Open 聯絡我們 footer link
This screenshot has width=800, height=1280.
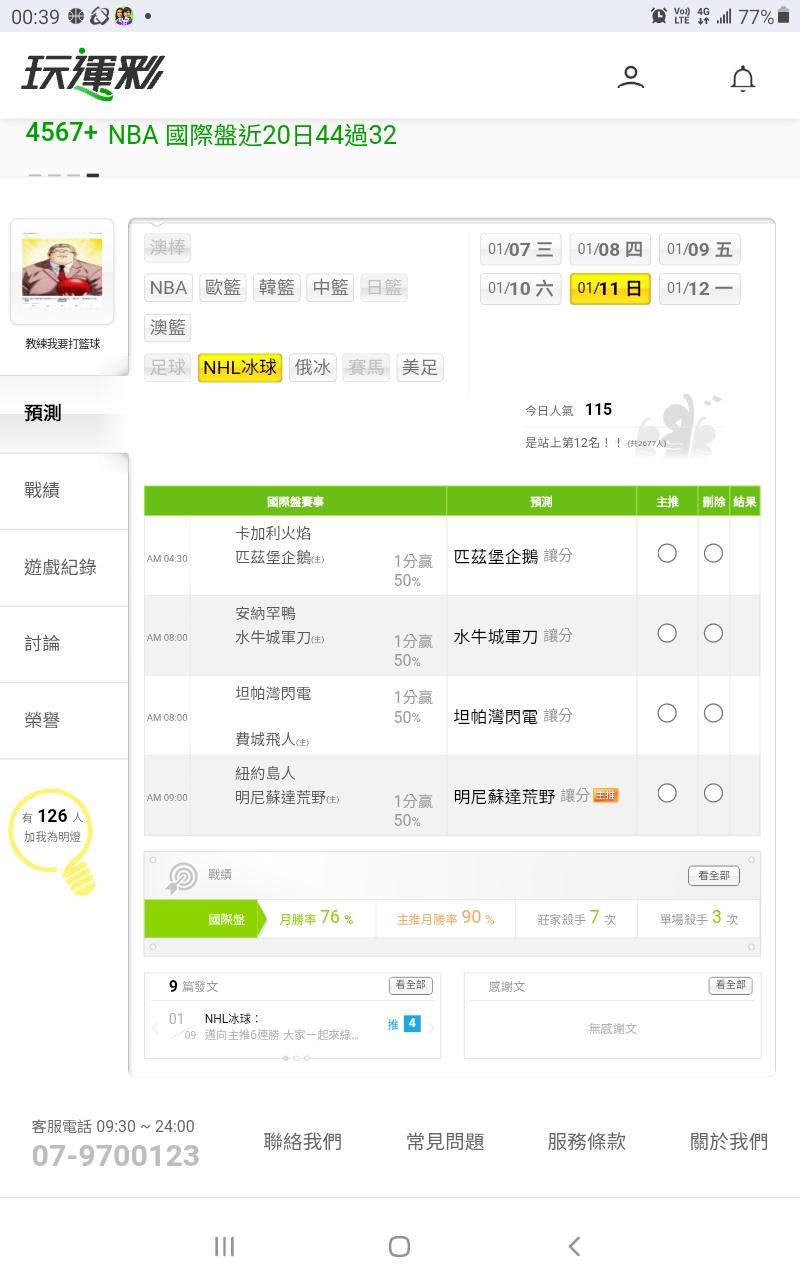pos(302,1141)
